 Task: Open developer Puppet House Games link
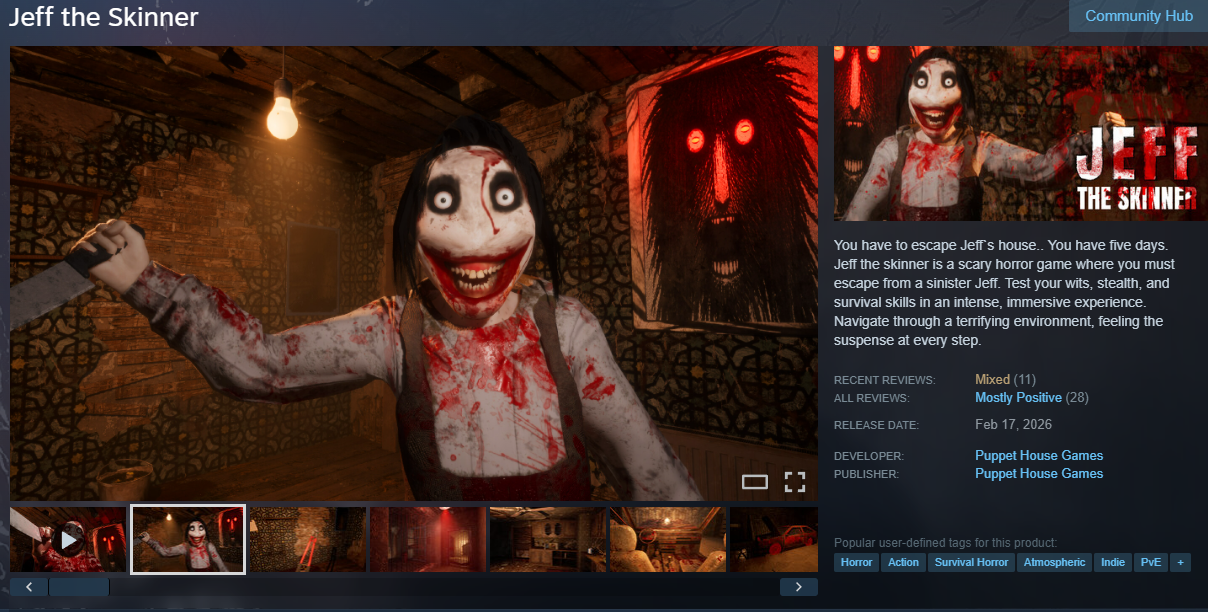(1039, 456)
